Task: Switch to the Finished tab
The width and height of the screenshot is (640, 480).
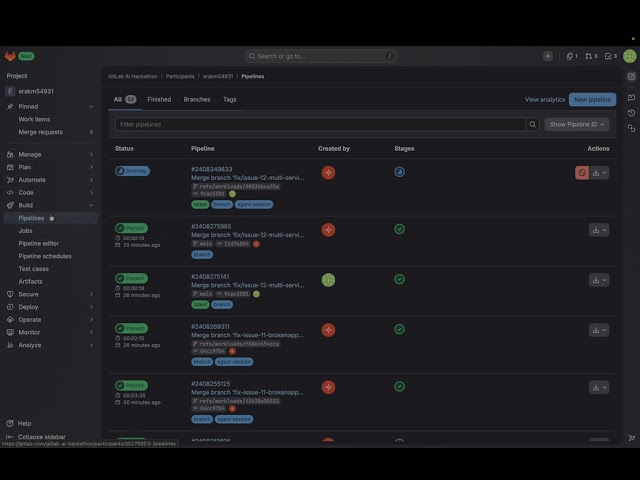Action: coord(159,99)
